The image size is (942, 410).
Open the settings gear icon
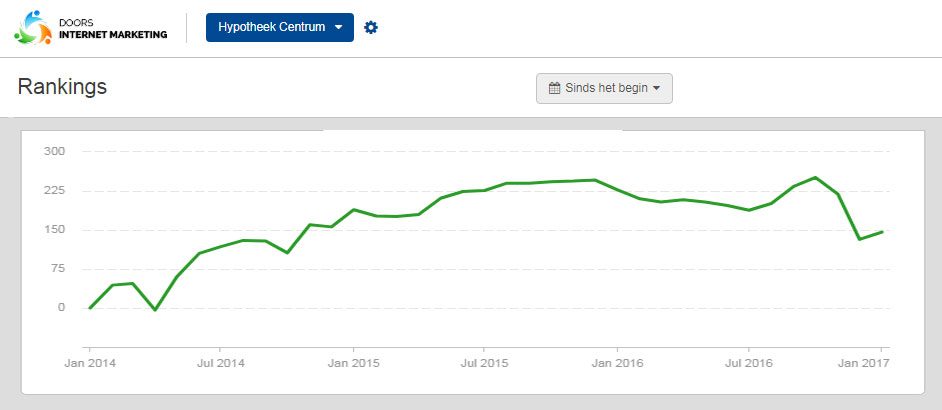pos(371,28)
